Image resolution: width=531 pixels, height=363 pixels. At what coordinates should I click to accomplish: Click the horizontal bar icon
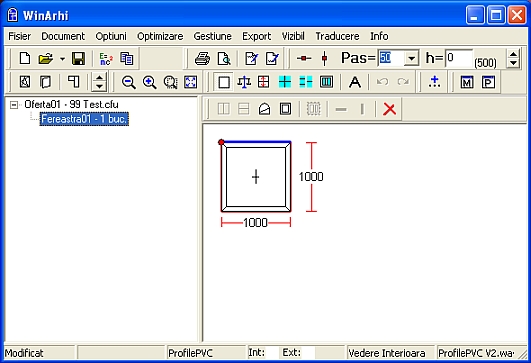(341, 109)
